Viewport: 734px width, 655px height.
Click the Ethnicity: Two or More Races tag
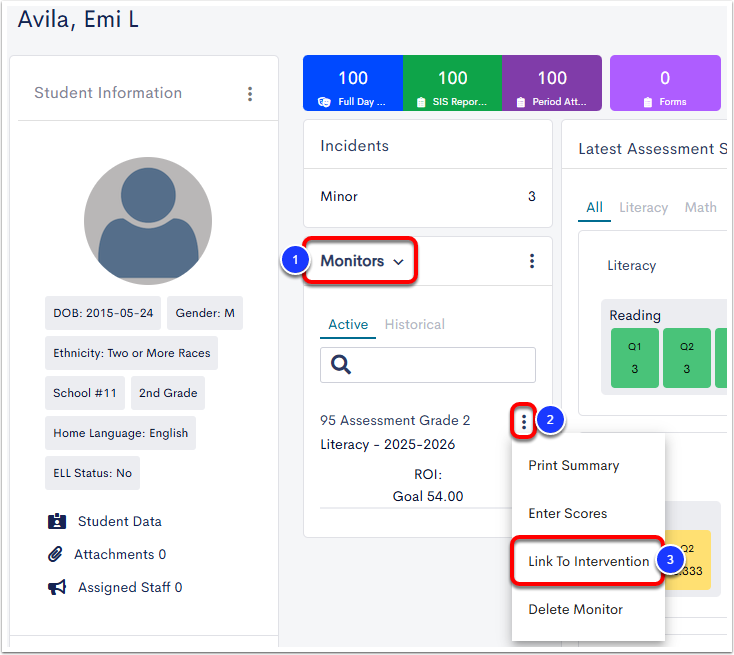(132, 353)
